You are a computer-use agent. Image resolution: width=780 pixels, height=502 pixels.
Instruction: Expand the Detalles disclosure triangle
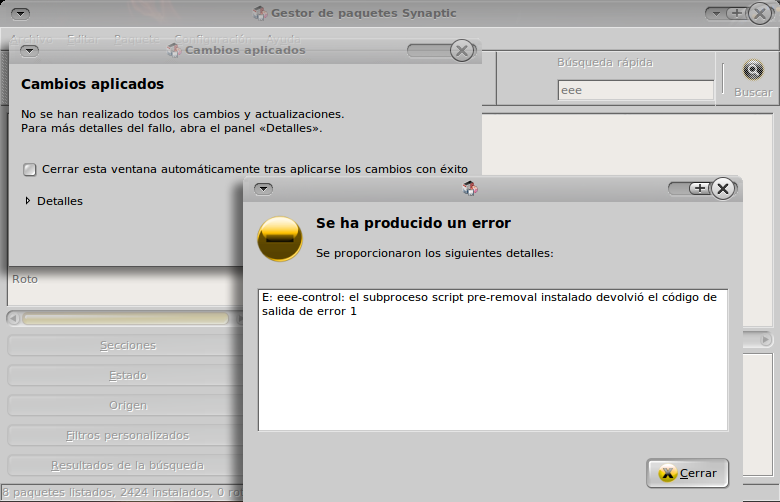28,201
